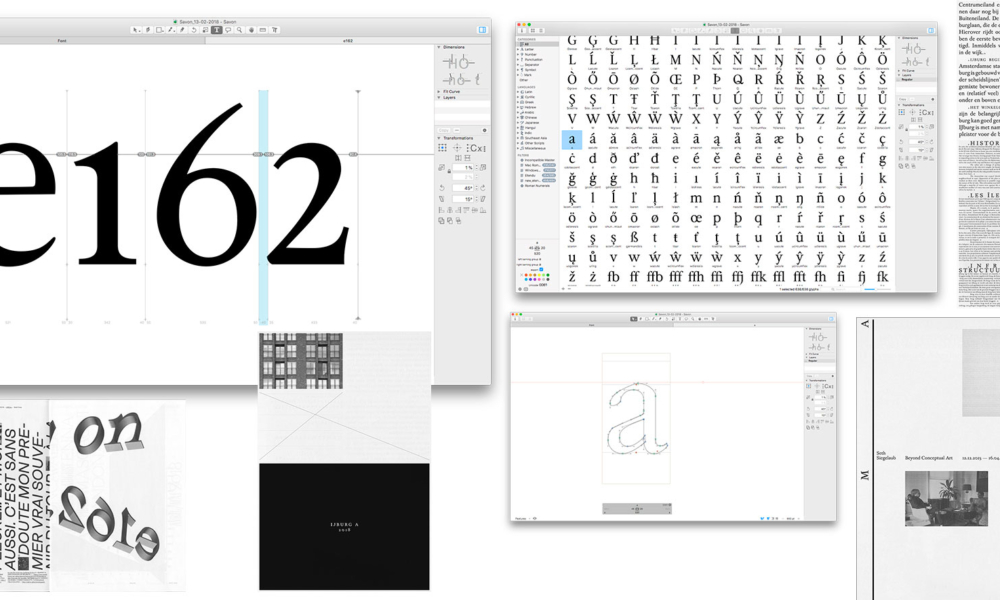Pick the Measurement ruler tool in e162 window
The image size is (1000, 600).
point(263,30)
